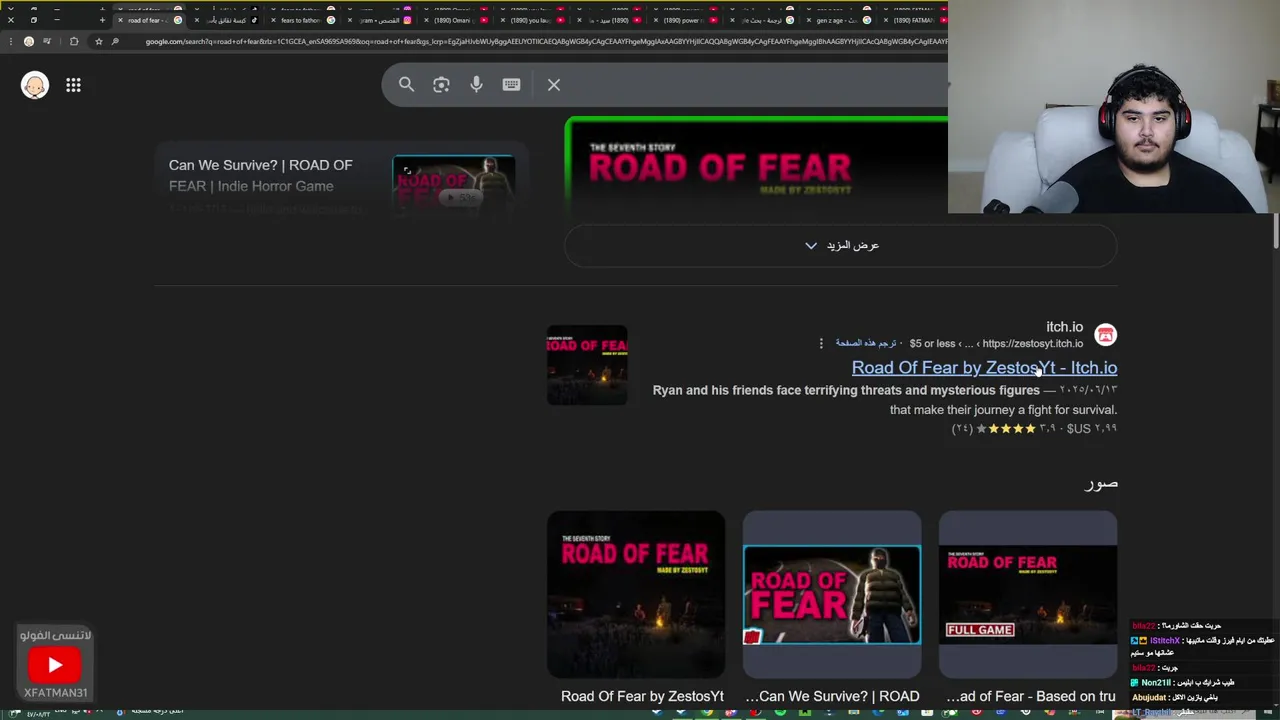Switch to the (1890) FATMAN tab
1280x720 pixels.
[x=912, y=20]
